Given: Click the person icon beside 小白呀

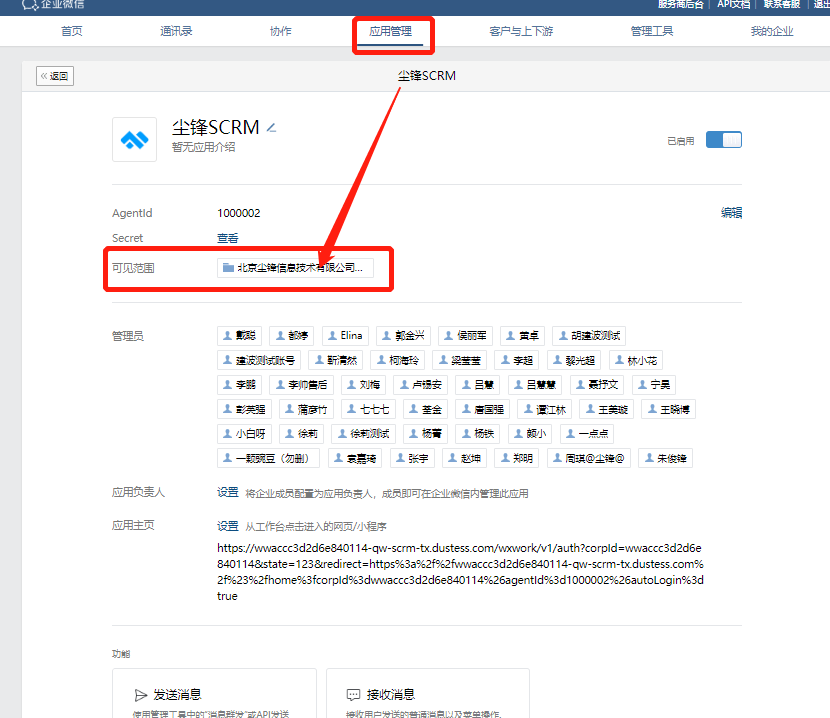Looking at the screenshot, I should click(228, 434).
